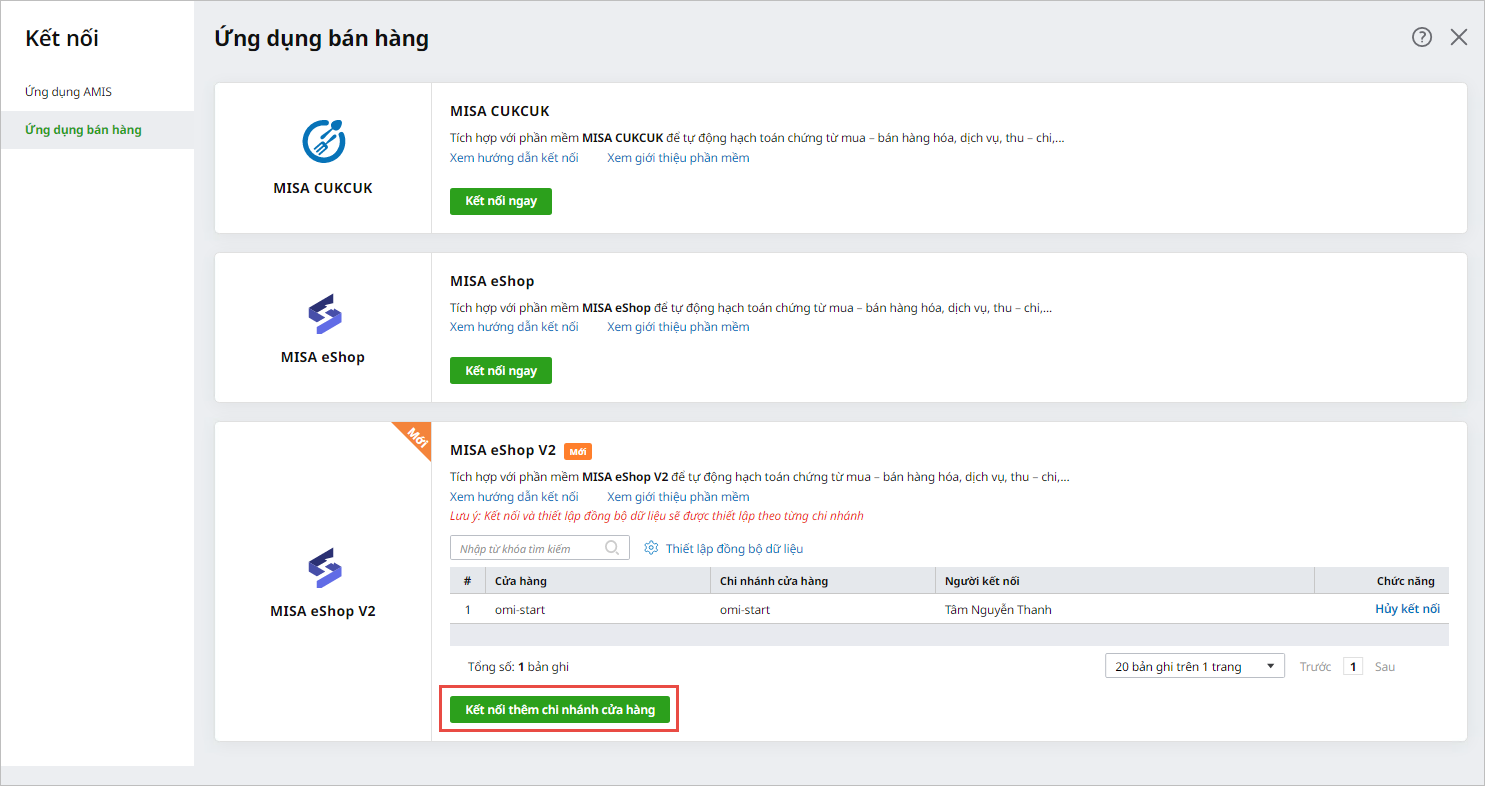Focus the Nhập từ khóa tìm kiếm field

[540, 548]
